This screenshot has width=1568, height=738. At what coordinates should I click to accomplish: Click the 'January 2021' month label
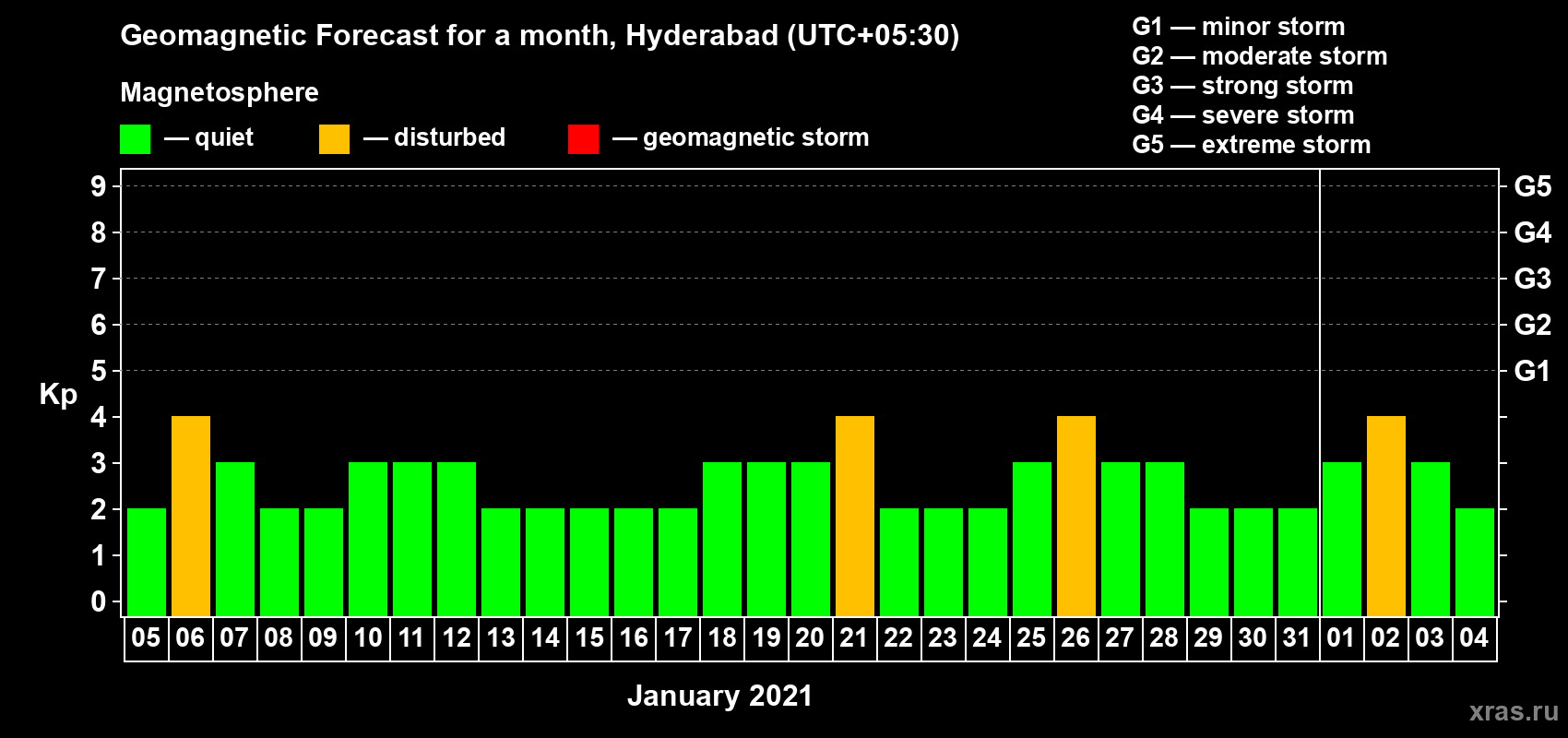[719, 696]
